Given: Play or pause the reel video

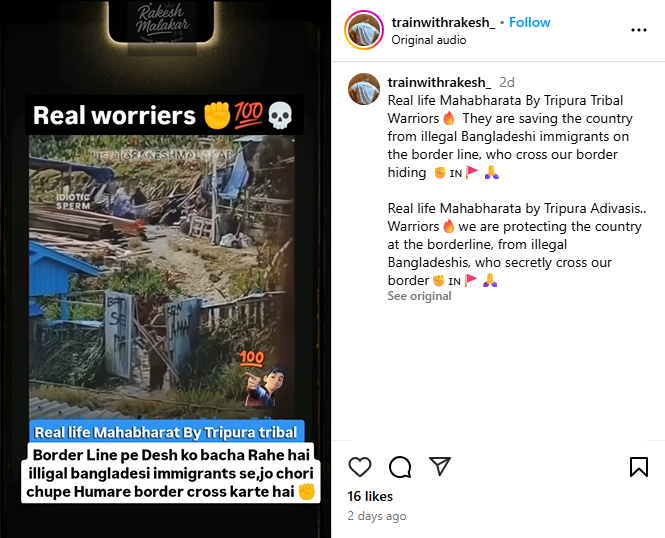Looking at the screenshot, I should (165, 269).
